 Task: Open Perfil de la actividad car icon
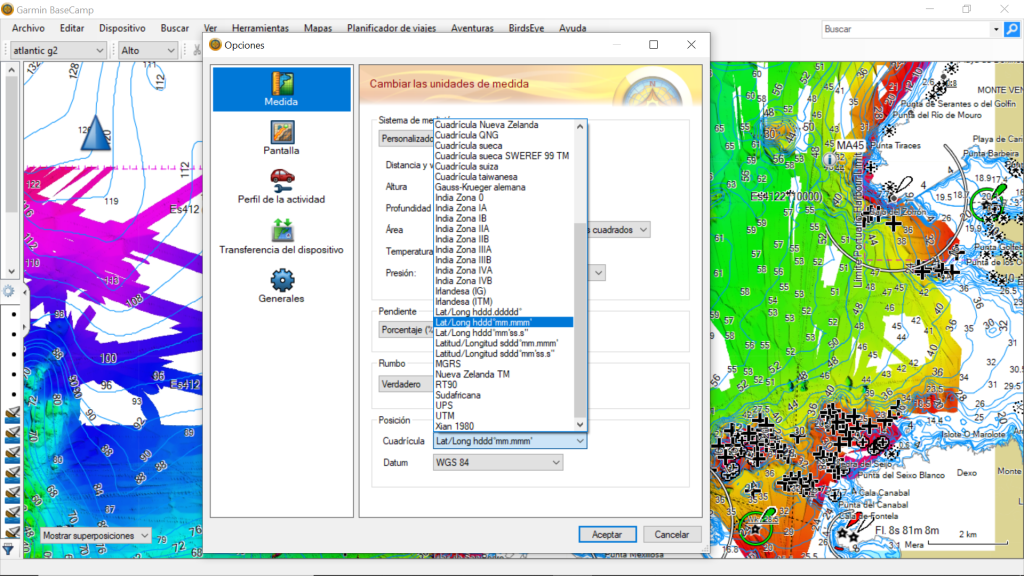tap(282, 179)
